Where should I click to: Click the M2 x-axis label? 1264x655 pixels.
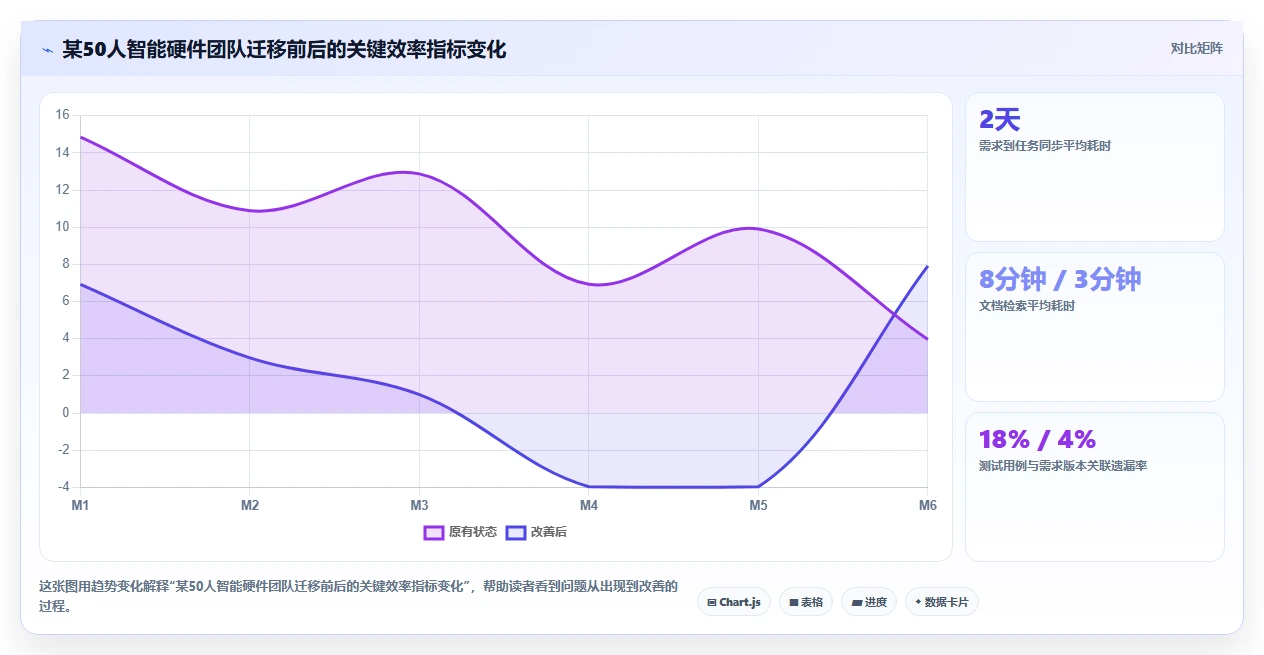click(x=250, y=506)
